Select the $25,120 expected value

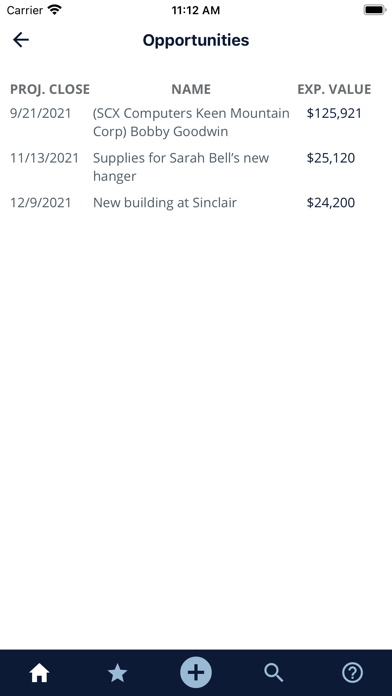pyautogui.click(x=331, y=158)
